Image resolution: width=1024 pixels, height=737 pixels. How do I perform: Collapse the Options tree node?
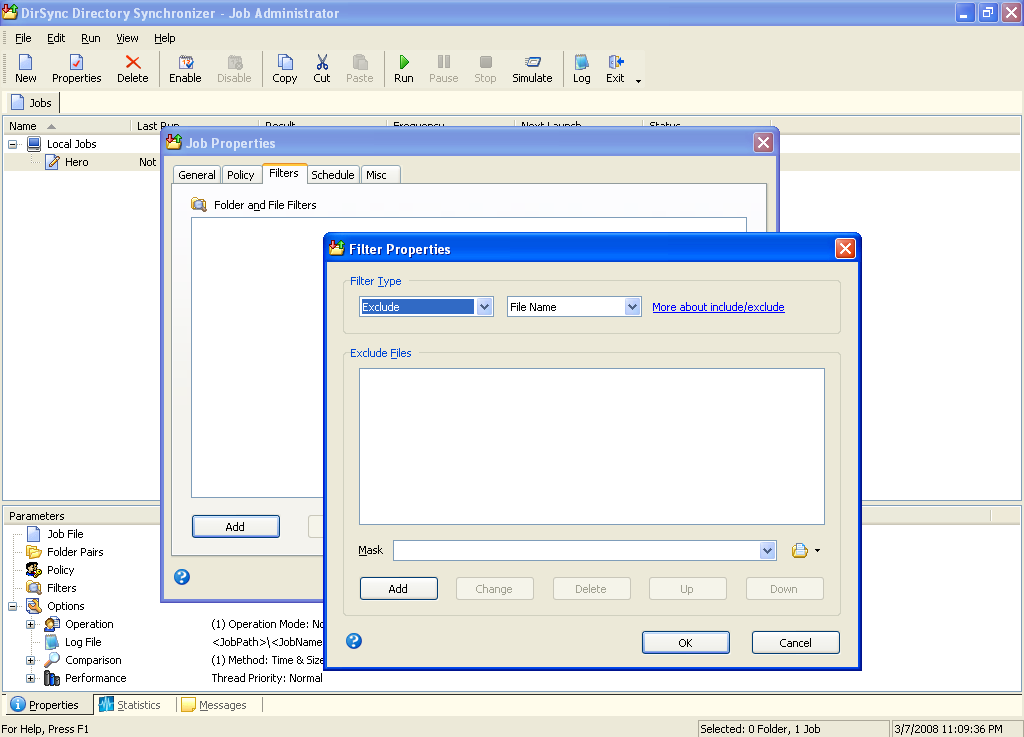tap(12, 606)
